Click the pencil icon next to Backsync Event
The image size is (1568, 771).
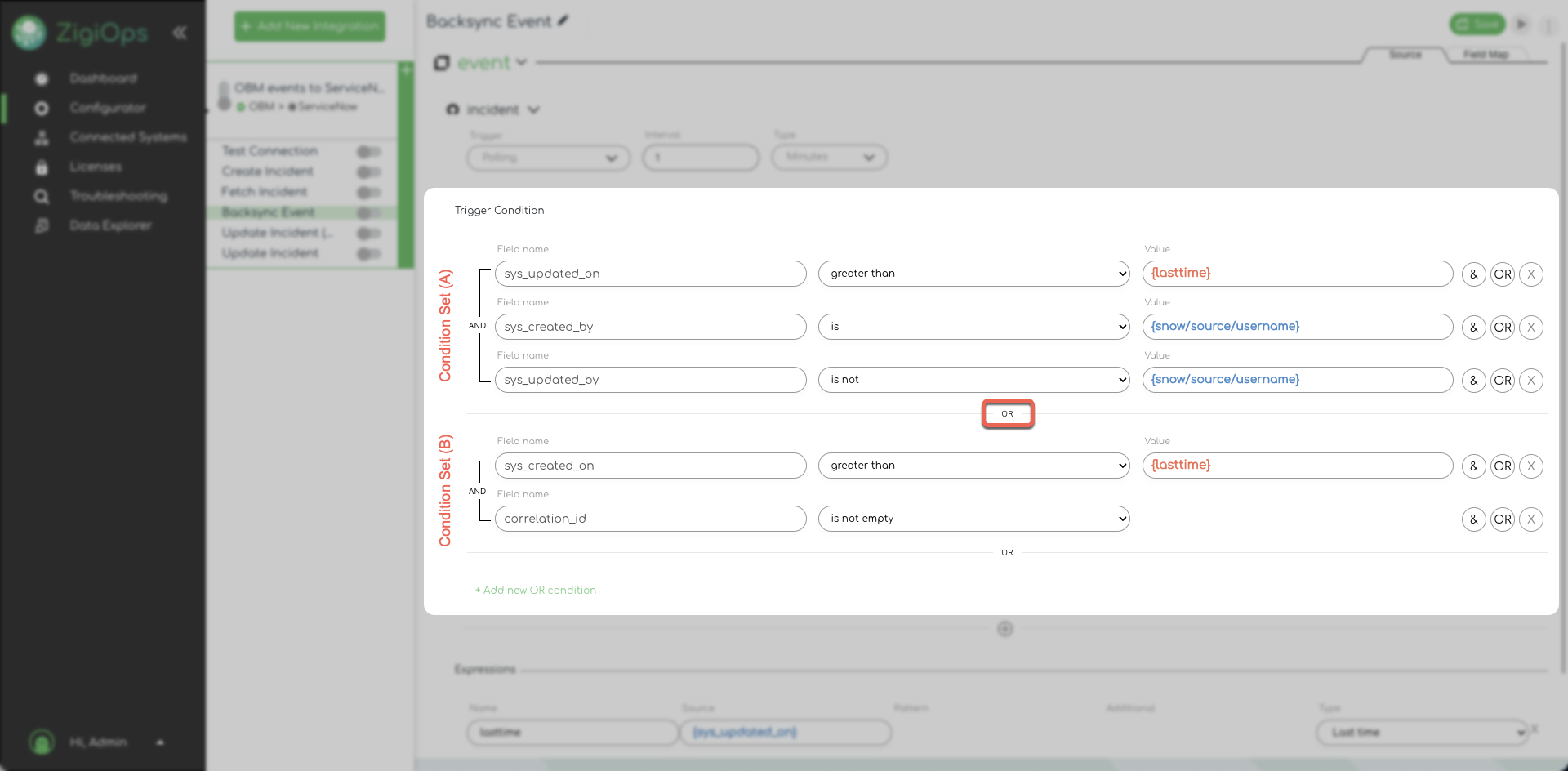(563, 21)
